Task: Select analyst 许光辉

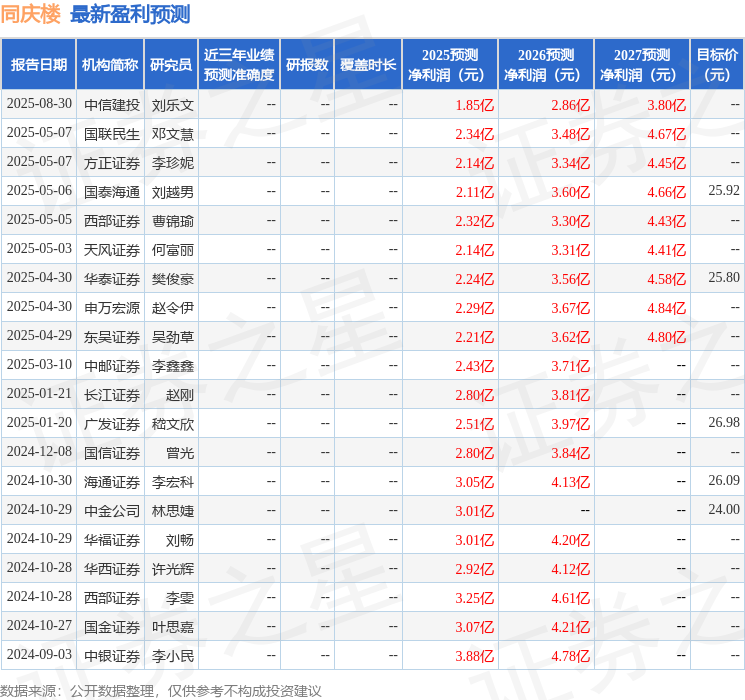Action: [x=173, y=569]
